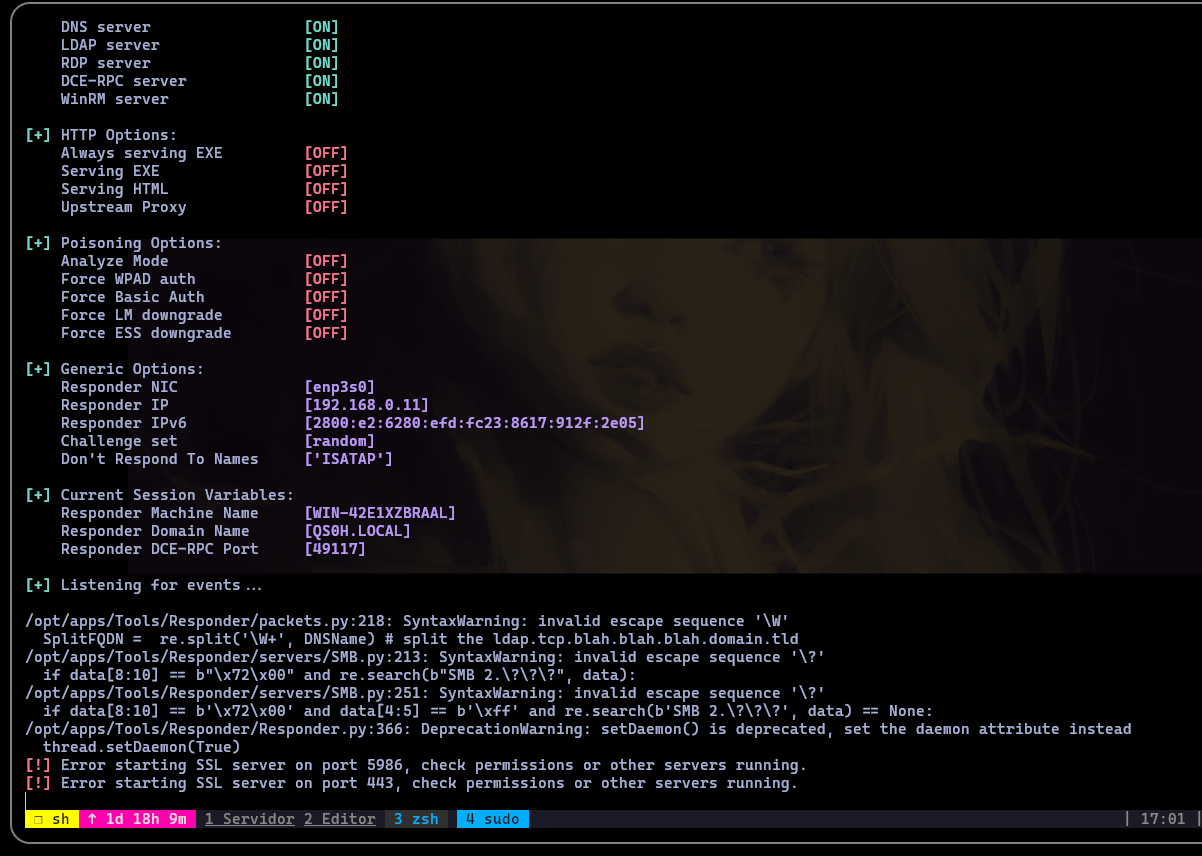The width and height of the screenshot is (1202, 856).
Task: Select DCE-RPC port value 49117
Action: point(335,549)
